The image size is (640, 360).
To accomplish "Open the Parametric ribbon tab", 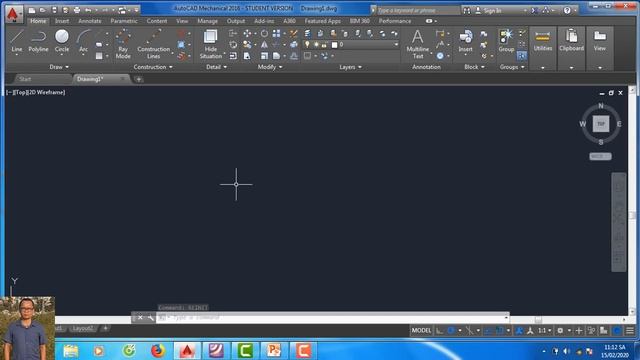I will 124,21.
